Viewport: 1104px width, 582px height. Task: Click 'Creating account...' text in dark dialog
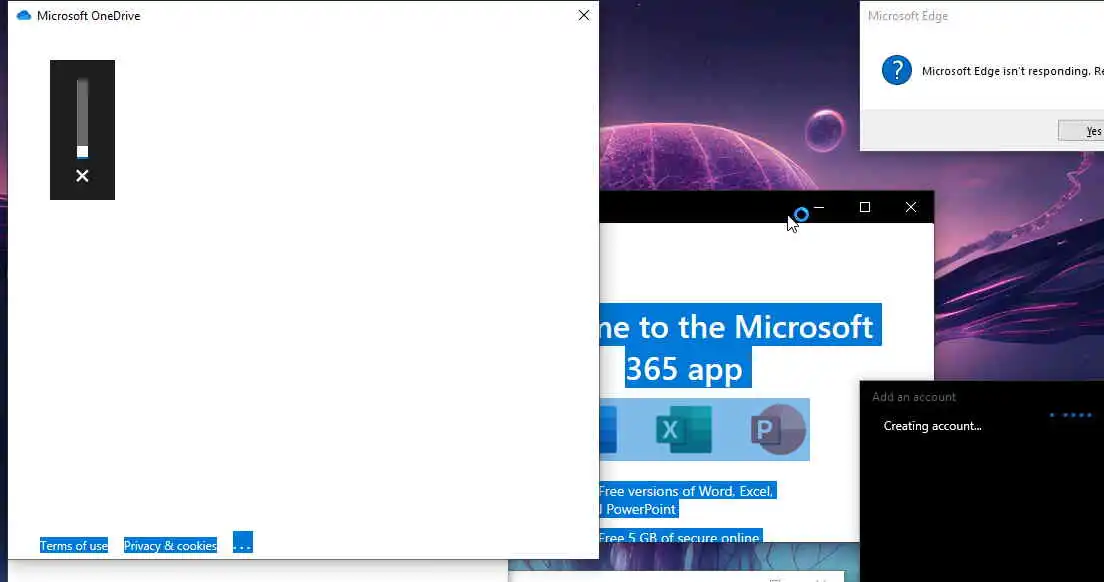click(932, 426)
